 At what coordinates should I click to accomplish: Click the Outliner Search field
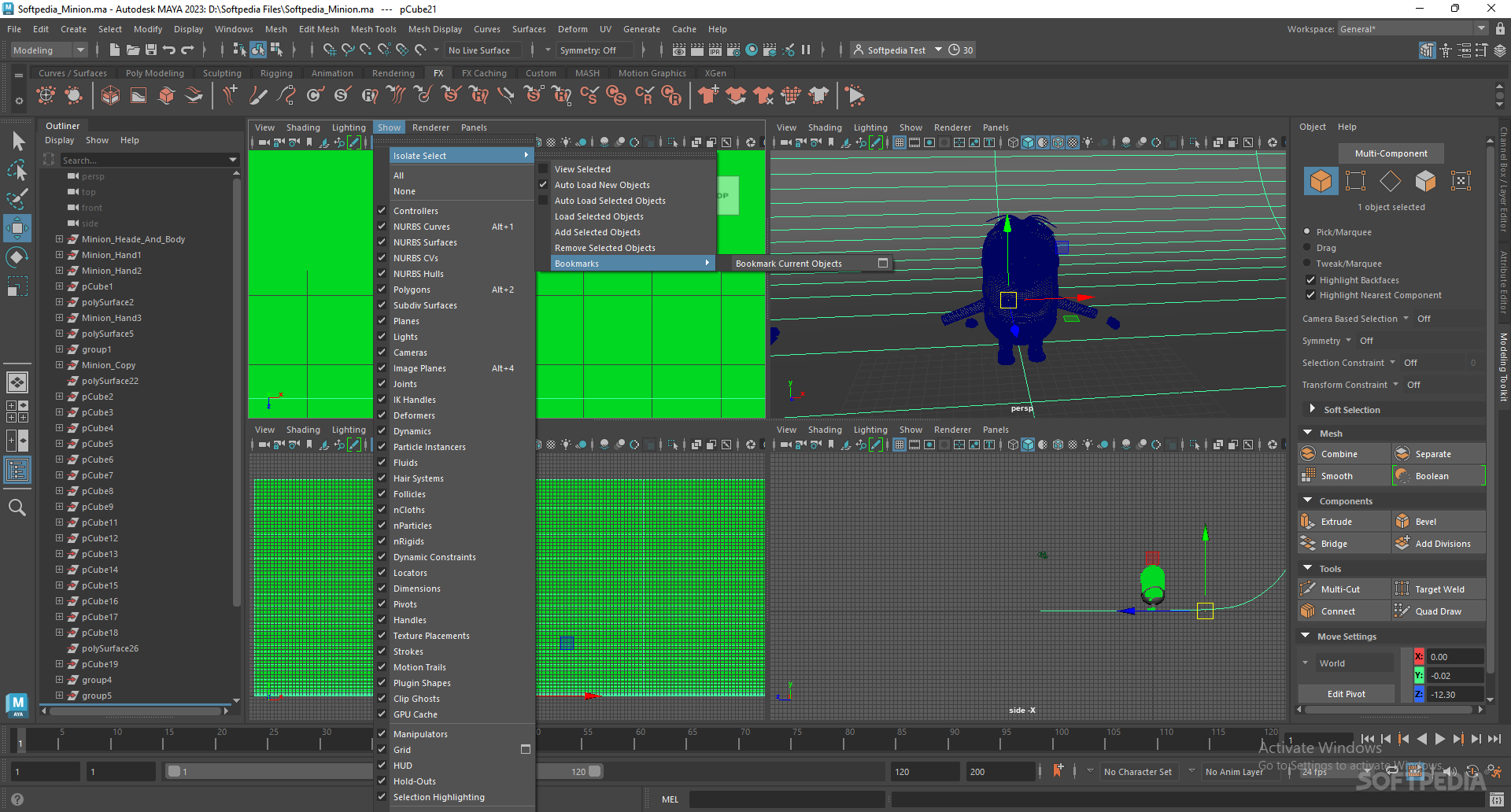point(150,160)
